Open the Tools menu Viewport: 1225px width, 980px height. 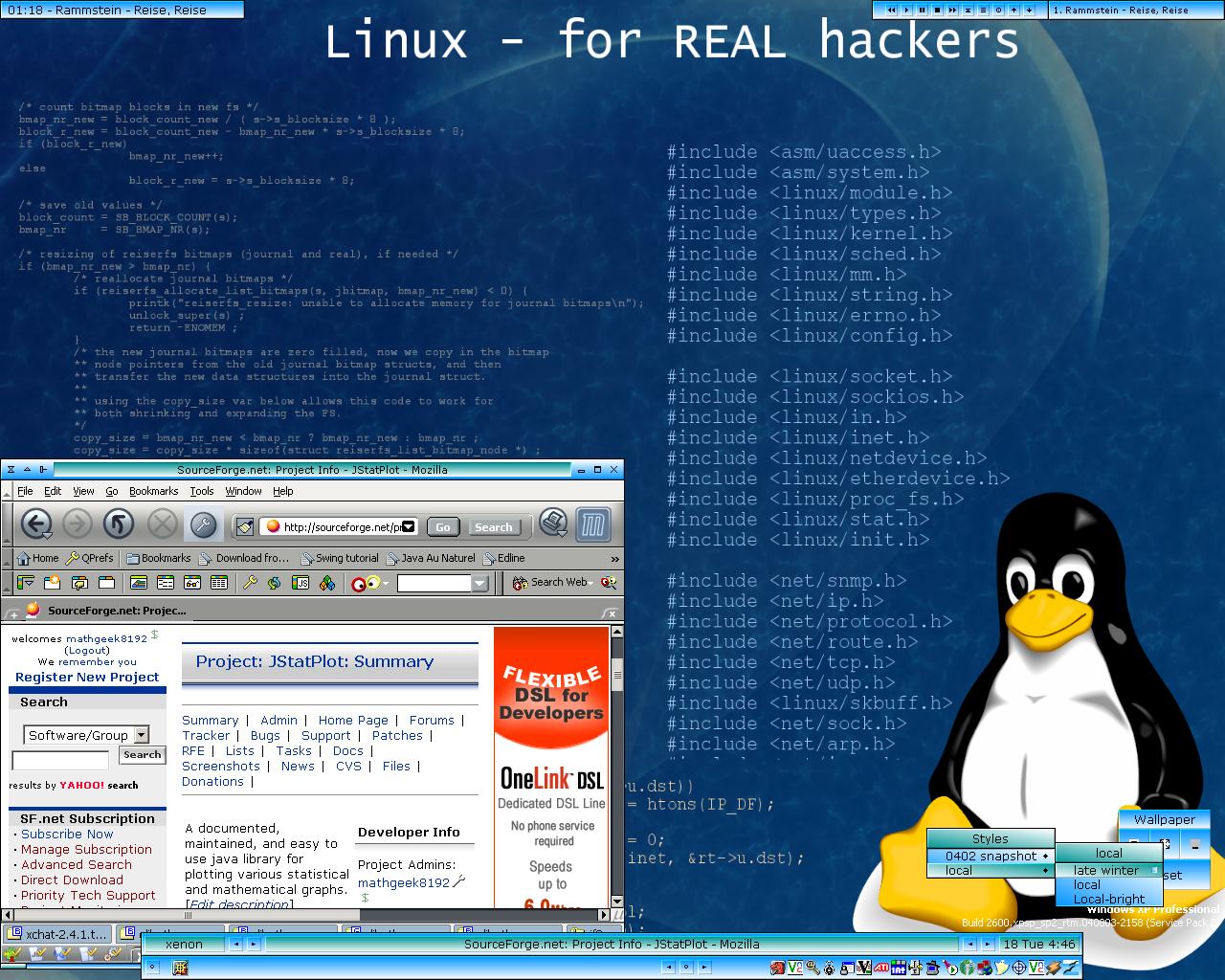click(202, 491)
